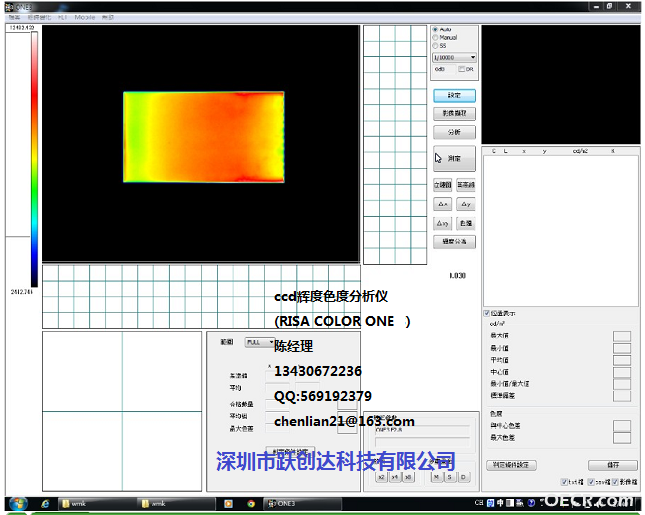This screenshot has width=645, height=515.
Task: Click the 等高線 button
Action: point(466,185)
